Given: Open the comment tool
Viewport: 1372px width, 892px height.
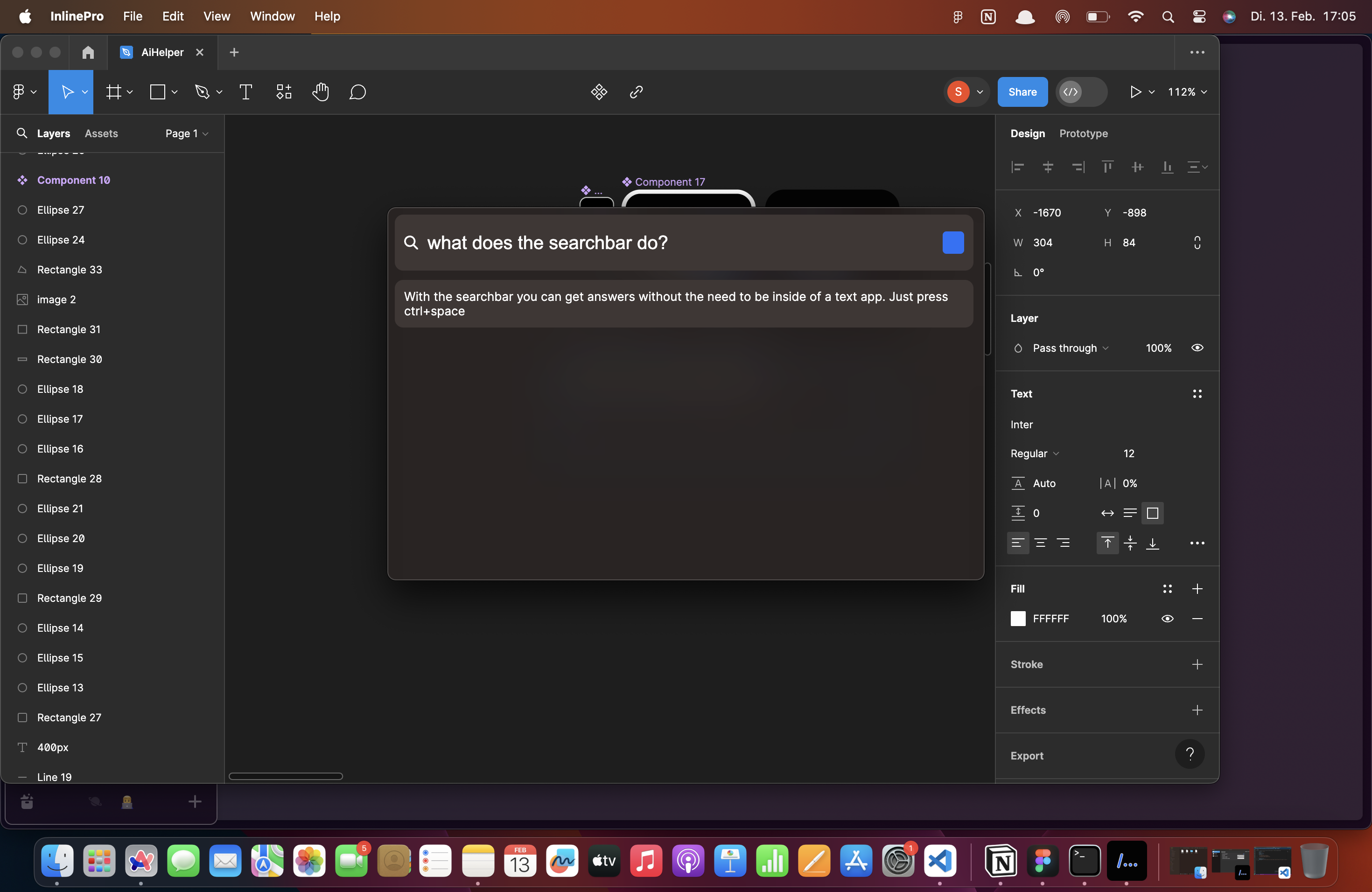Looking at the screenshot, I should click(357, 92).
